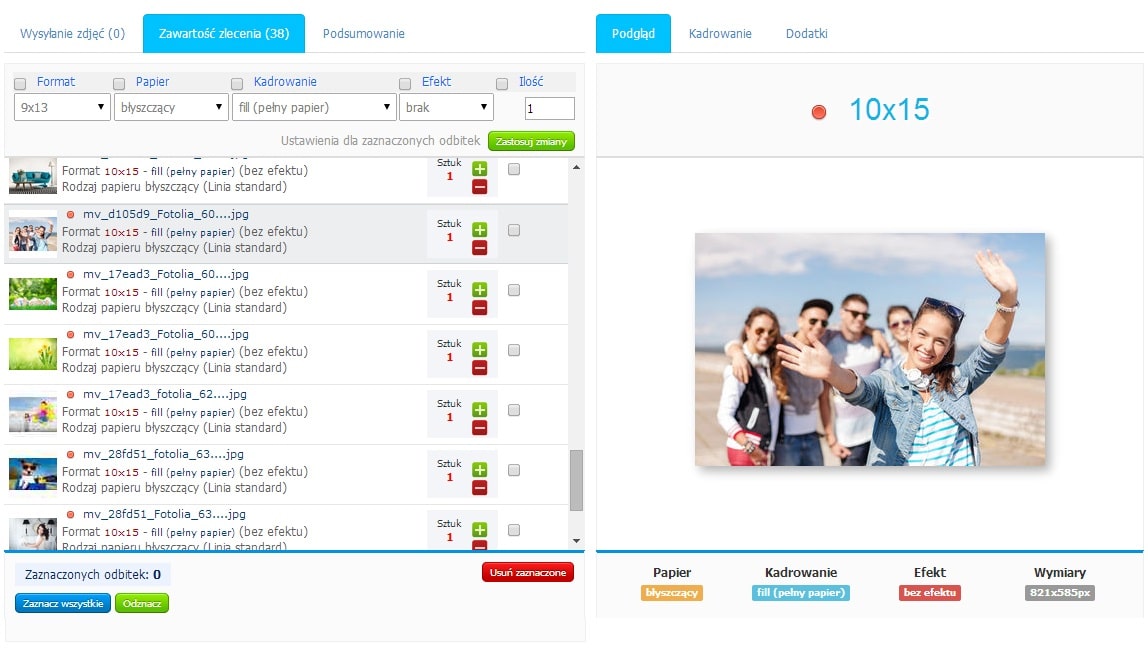
Task: Tick the Format checkbox in settings header
Action: [x=20, y=84]
